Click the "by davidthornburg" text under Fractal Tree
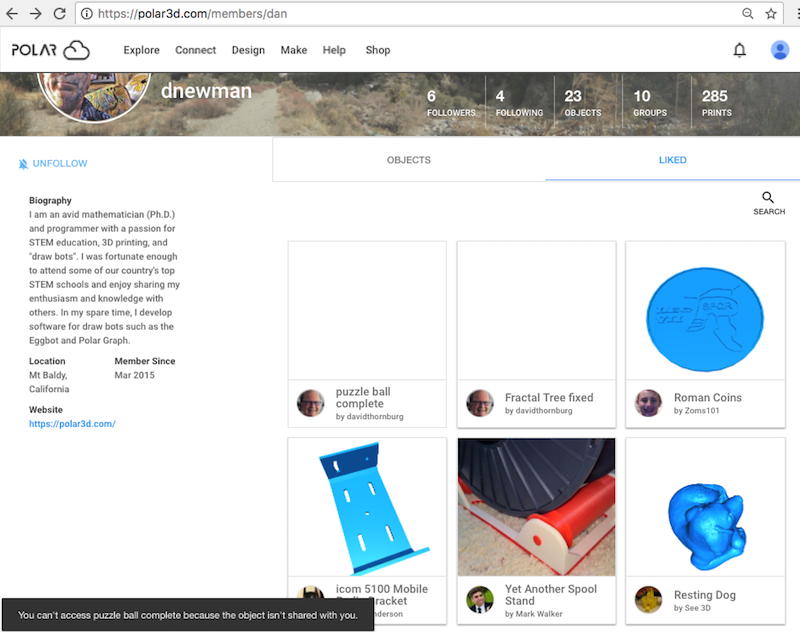The width and height of the screenshot is (800, 632). pyautogui.click(x=538, y=411)
